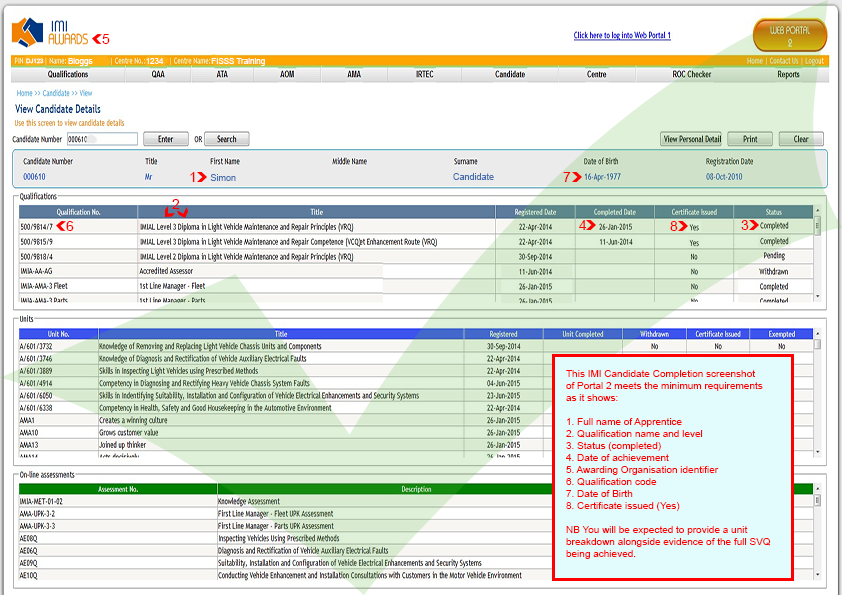Screen dimensions: 842x595
Task: Click the '1st Line Manager - Fleet' title
Action: click(x=172, y=287)
